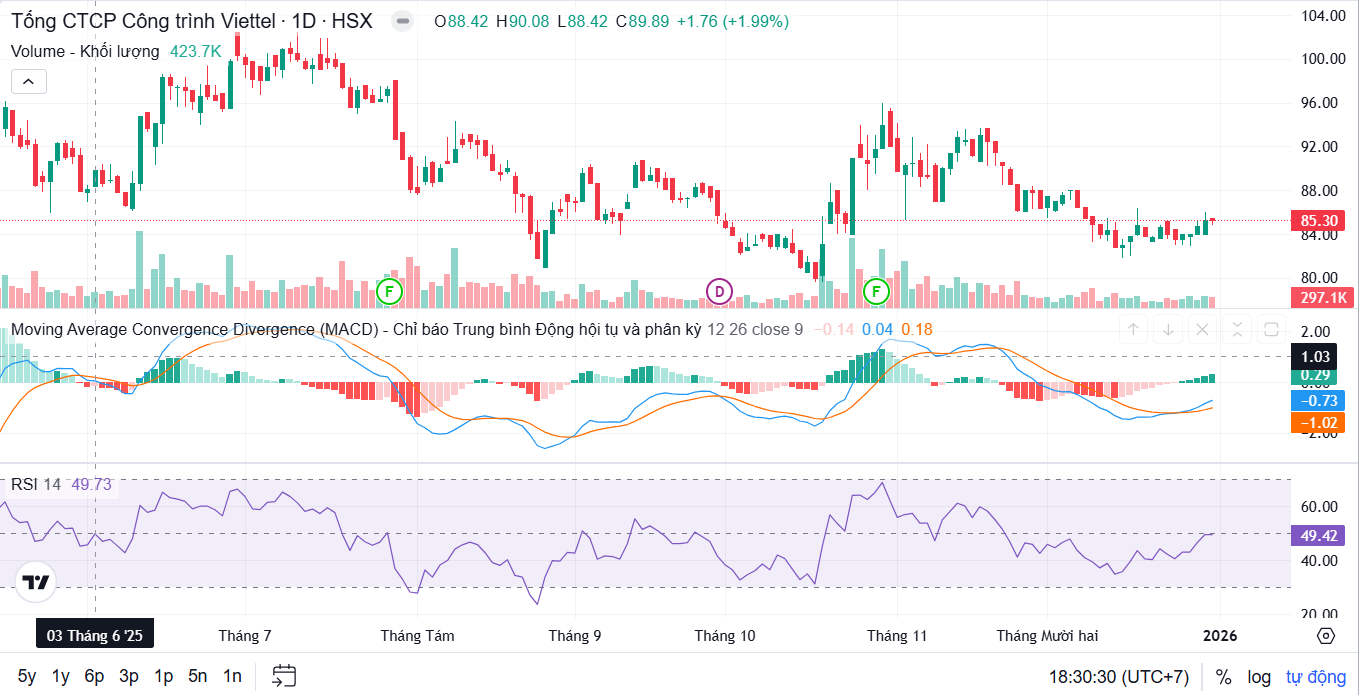Screen dimensions: 1359x695
Task: Collapse the MACD pane
Action: click(1237, 329)
